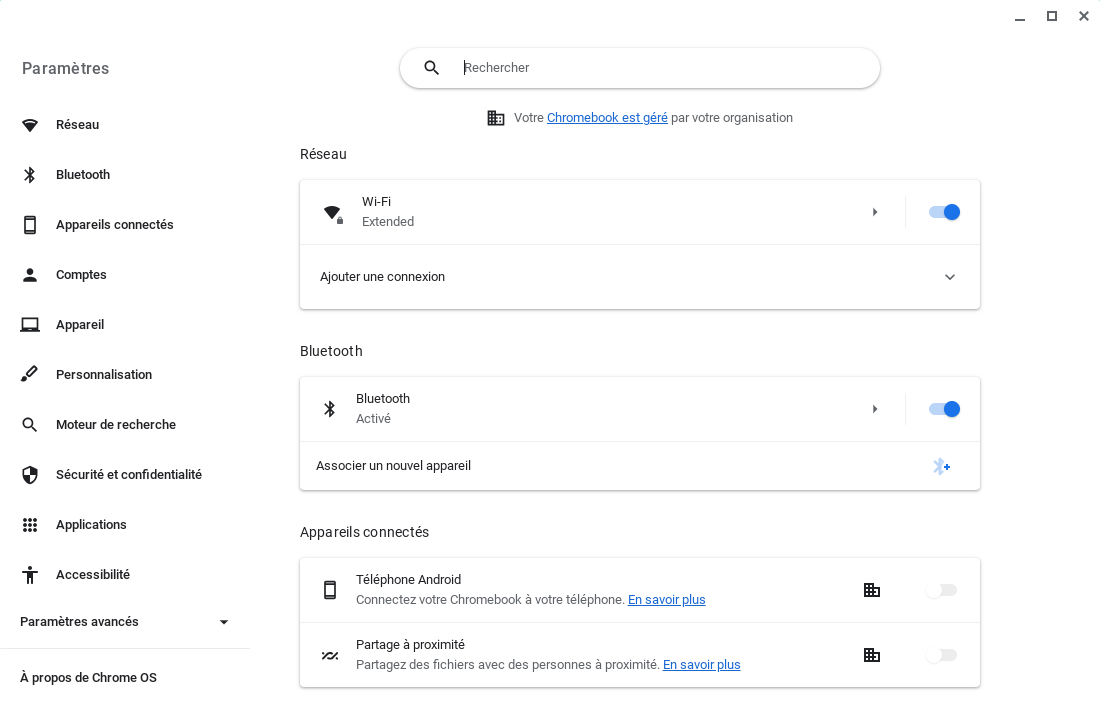
Task: Open Sécurité et confidentialité shield icon
Action: 29,474
